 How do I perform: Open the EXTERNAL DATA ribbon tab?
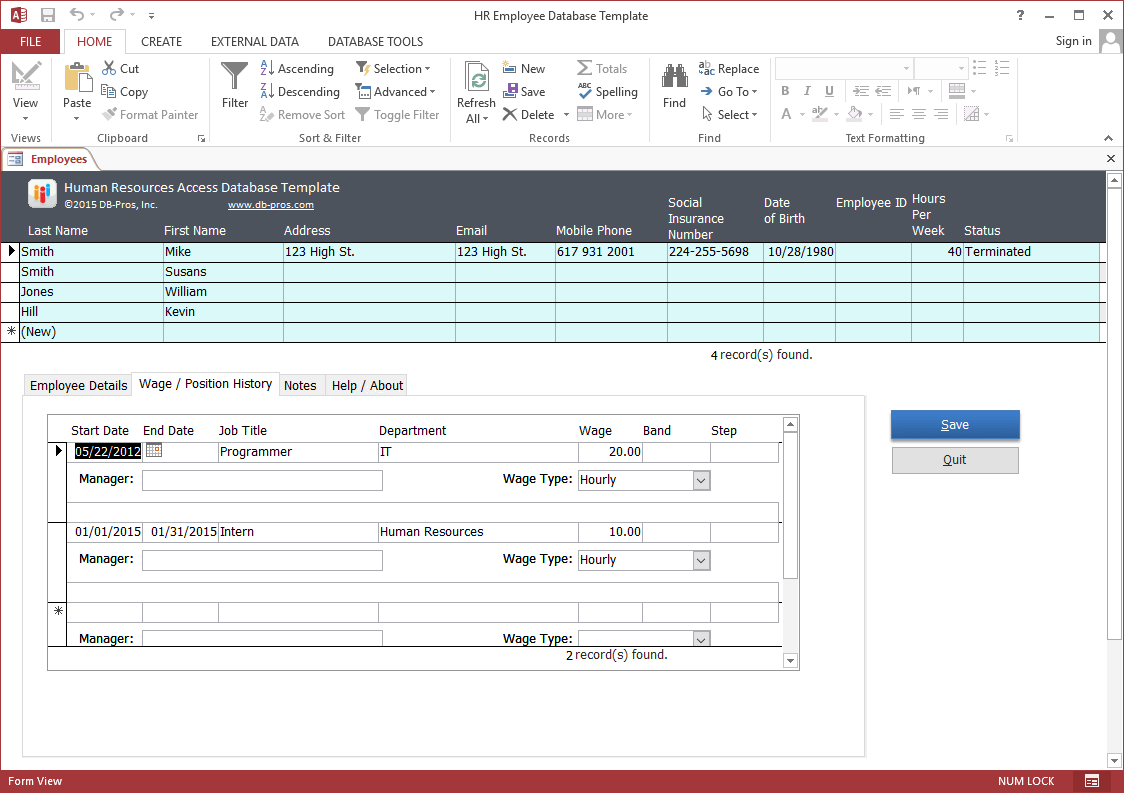[254, 42]
